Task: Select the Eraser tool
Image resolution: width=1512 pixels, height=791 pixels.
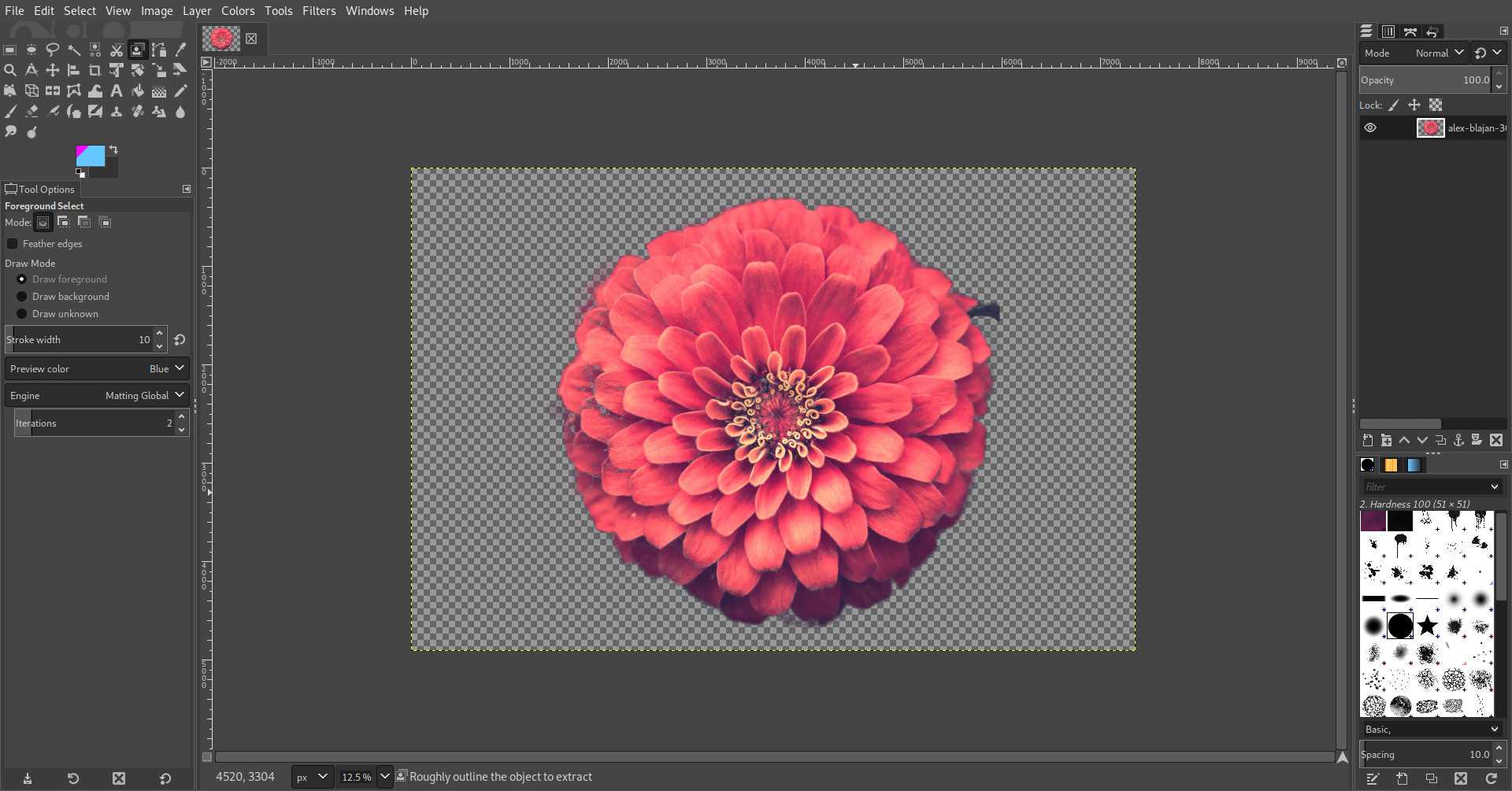Action: (x=31, y=112)
